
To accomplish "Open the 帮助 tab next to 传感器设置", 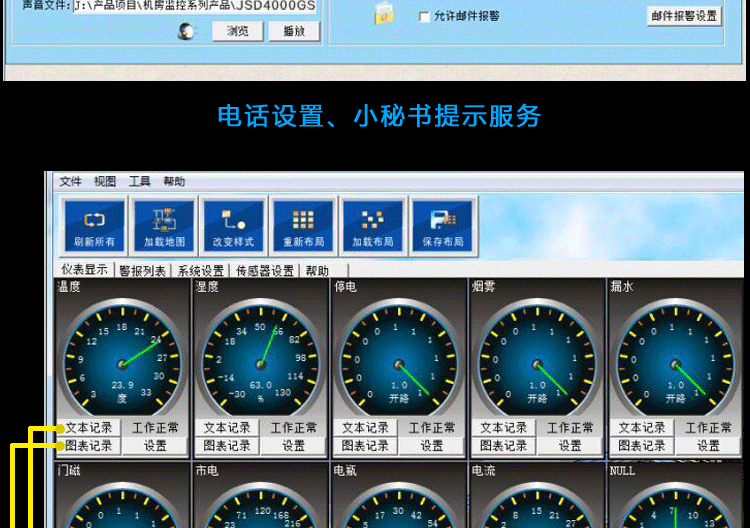I will click(x=318, y=271).
